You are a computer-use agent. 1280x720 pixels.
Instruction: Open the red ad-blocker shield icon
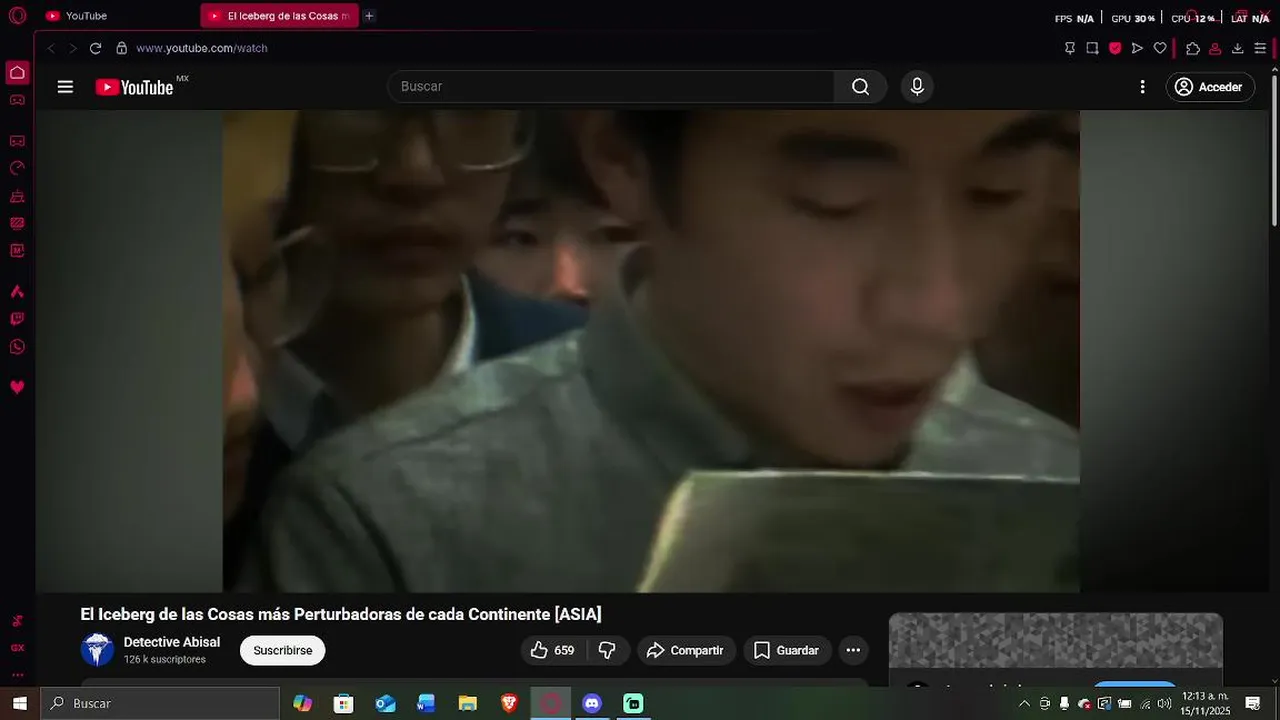click(x=1115, y=48)
